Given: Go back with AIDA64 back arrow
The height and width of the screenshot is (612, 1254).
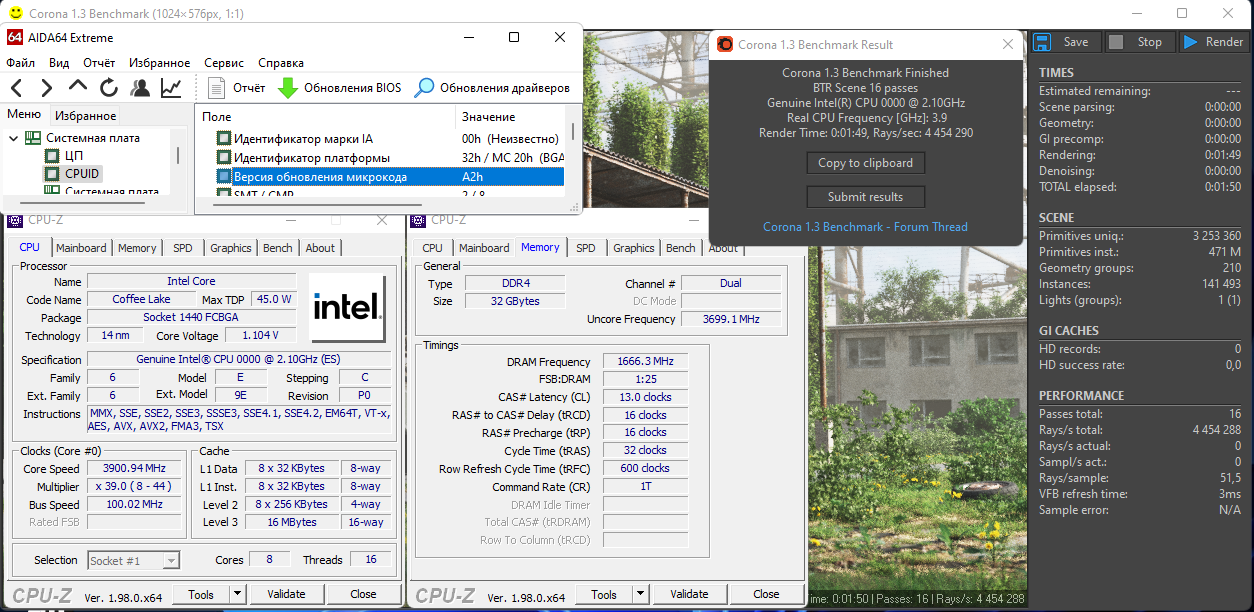Looking at the screenshot, I should pos(17,88).
